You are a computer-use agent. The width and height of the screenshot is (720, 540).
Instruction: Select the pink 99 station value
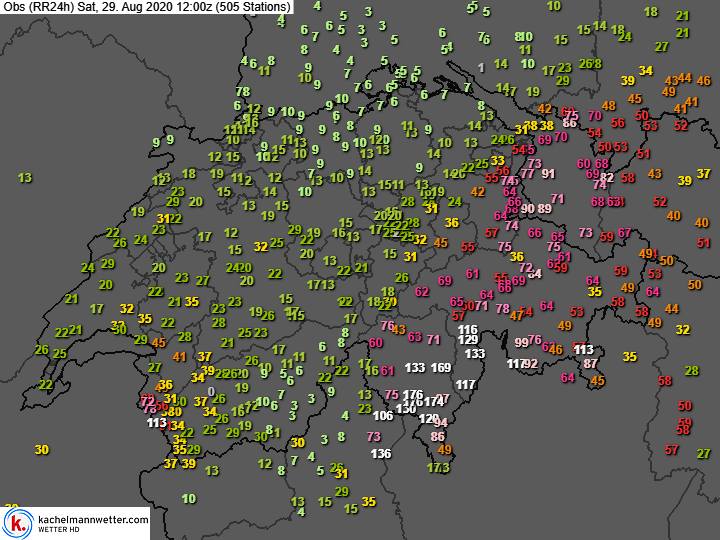click(x=521, y=342)
